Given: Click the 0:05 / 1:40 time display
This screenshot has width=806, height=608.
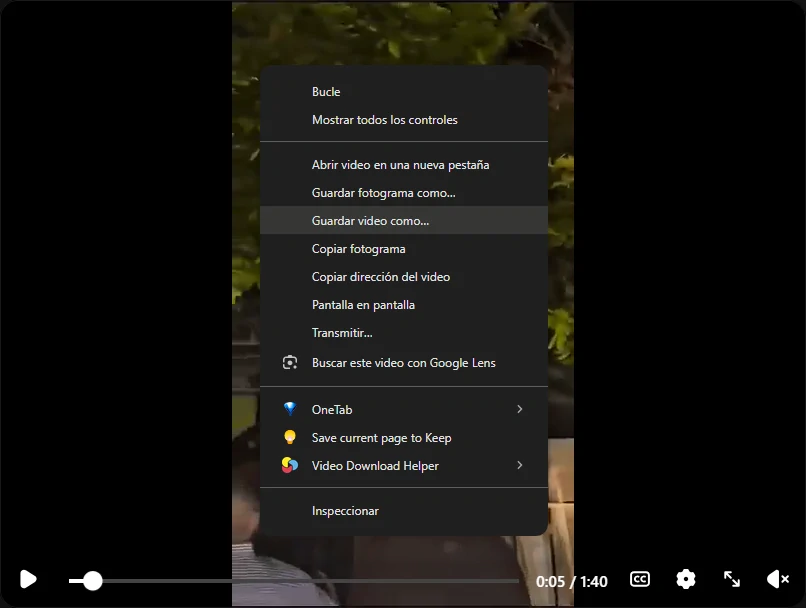Looking at the screenshot, I should (x=572, y=581).
